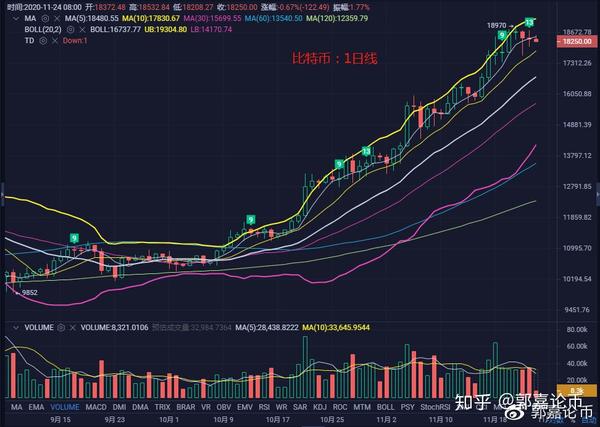This screenshot has height=427, width=600.
Task: Click the purple MA(30):15699.55 legend value
Action: point(212,18)
